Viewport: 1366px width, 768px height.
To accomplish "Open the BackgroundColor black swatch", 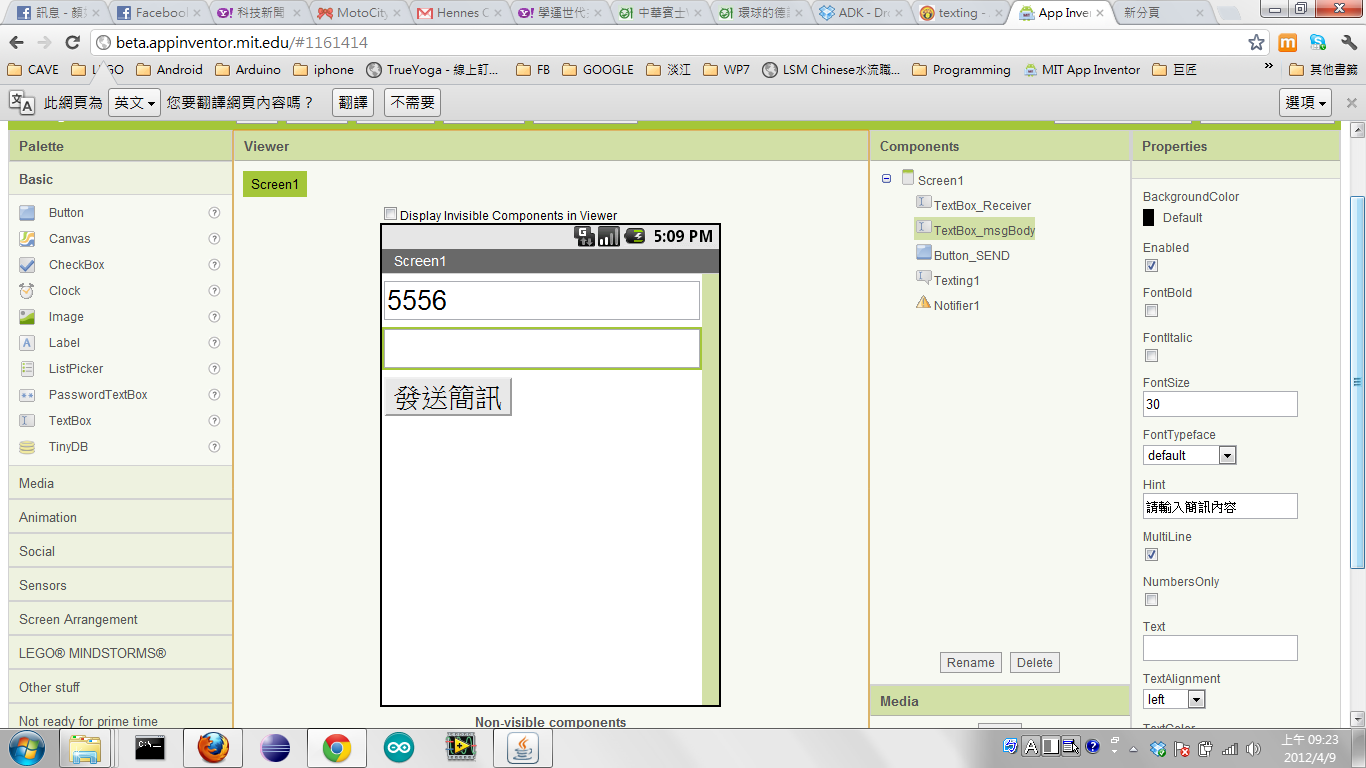I will click(1149, 217).
